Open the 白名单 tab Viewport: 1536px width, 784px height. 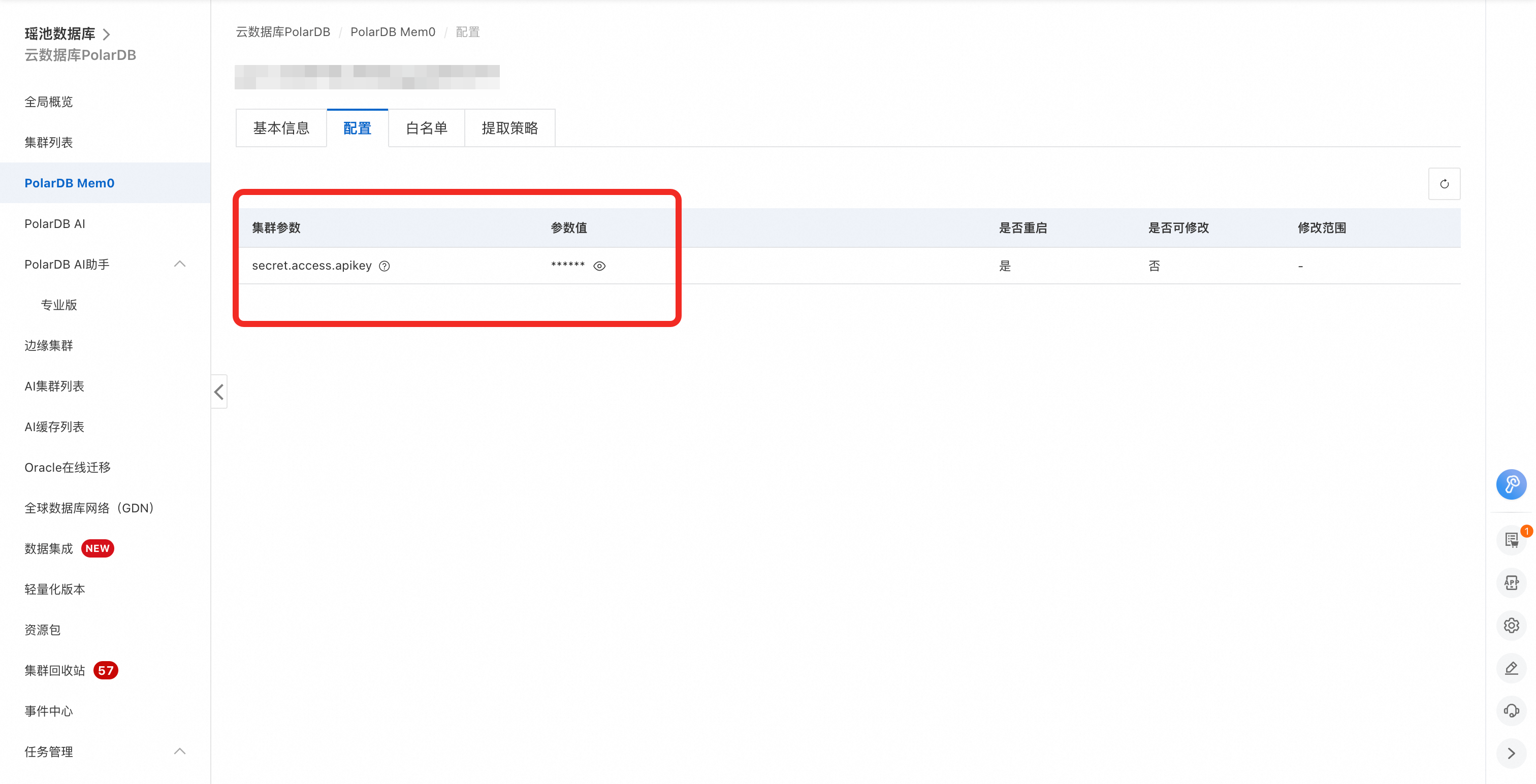pyautogui.click(x=426, y=128)
